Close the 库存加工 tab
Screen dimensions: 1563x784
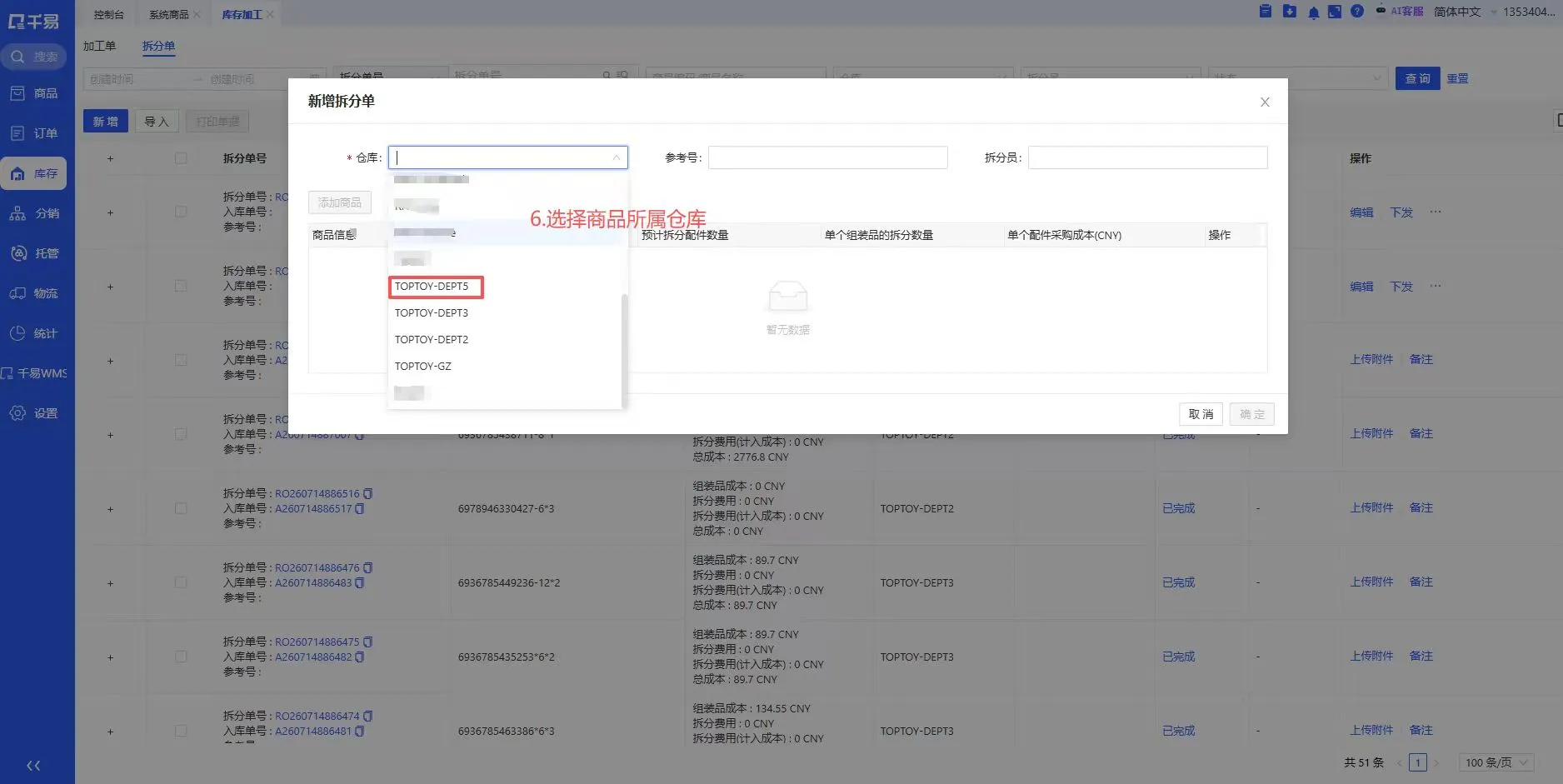point(270,15)
